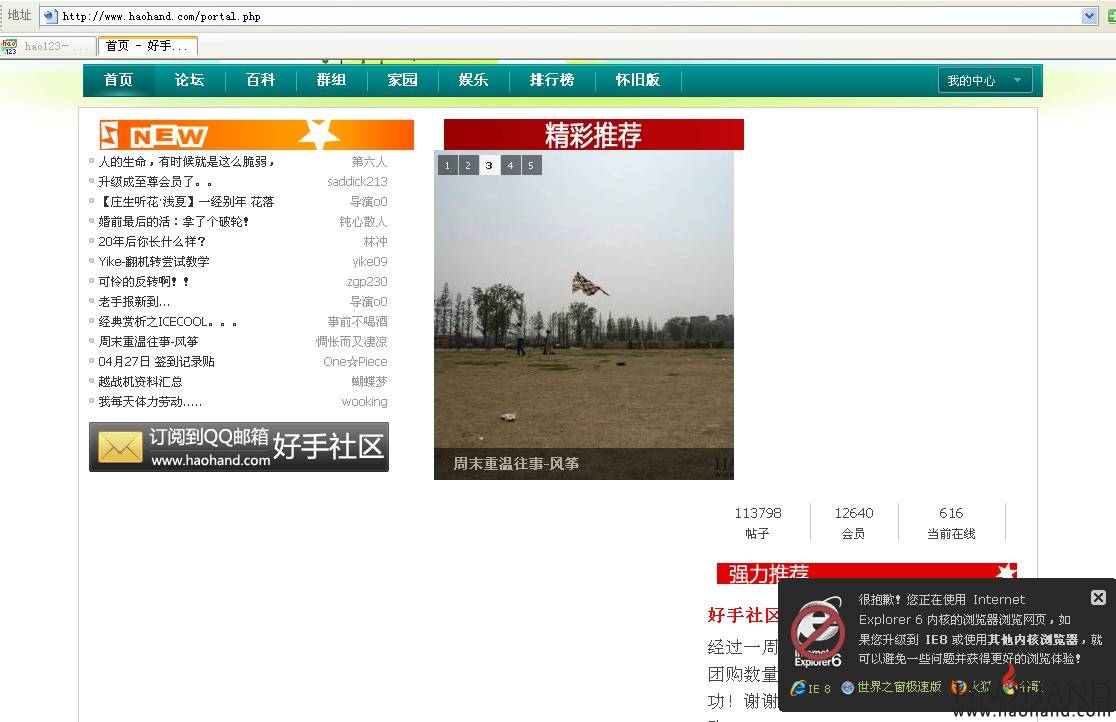Viewport: 1116px width, 722px height.
Task: Open 周末重温往事-风筝 in the NEW list
Action: point(148,341)
